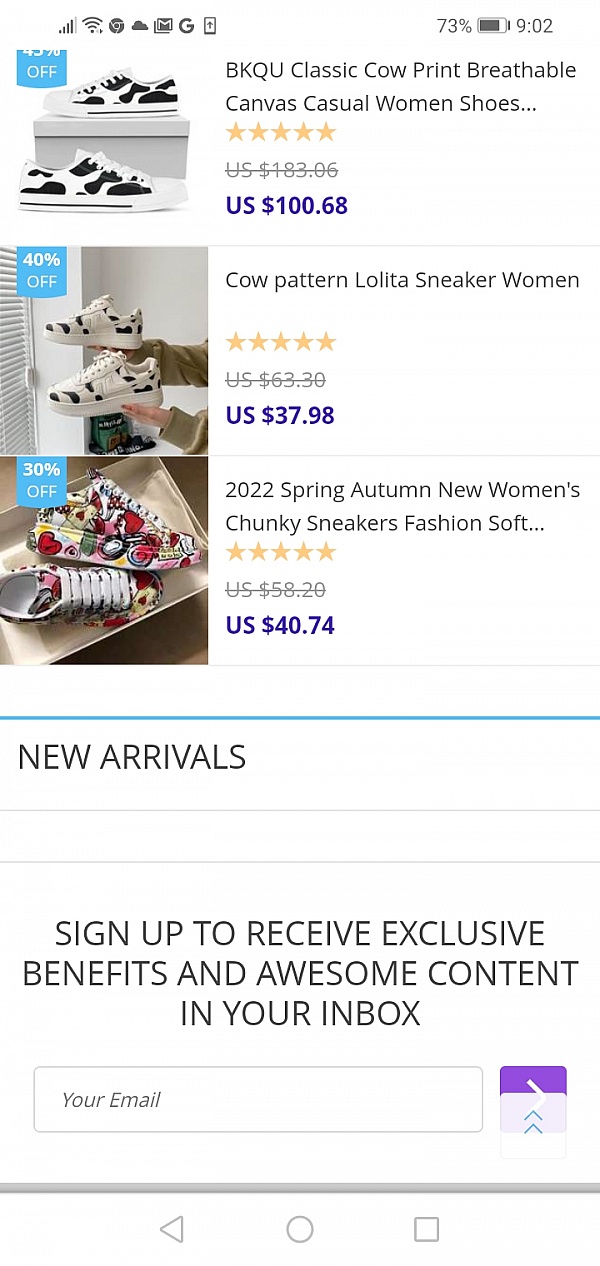Screen dimensions: 600x1266
Task: Open Cow pattern Lolita Sneaker Women link
Action: click(x=402, y=280)
